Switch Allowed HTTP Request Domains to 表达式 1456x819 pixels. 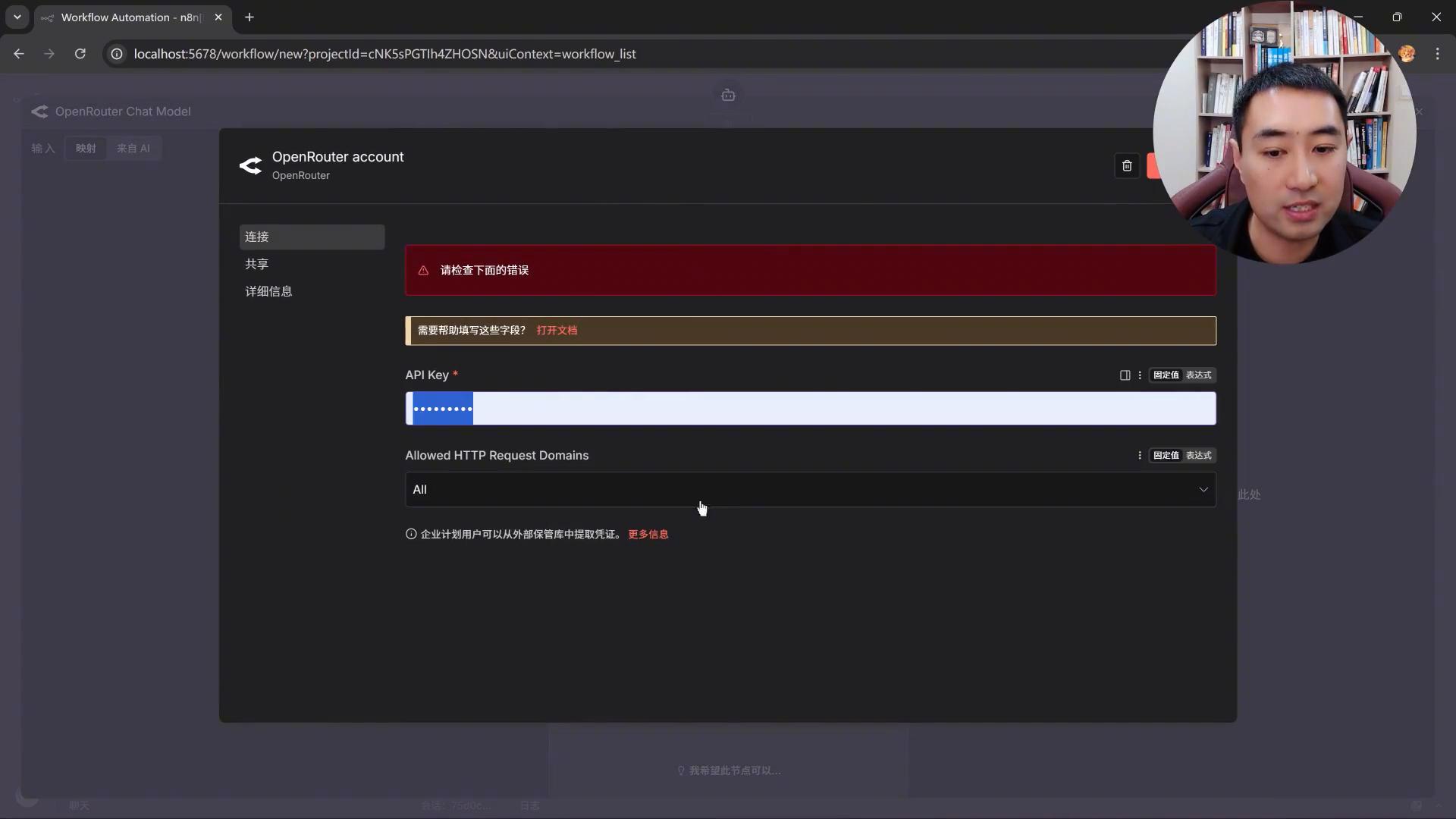pos(1198,456)
